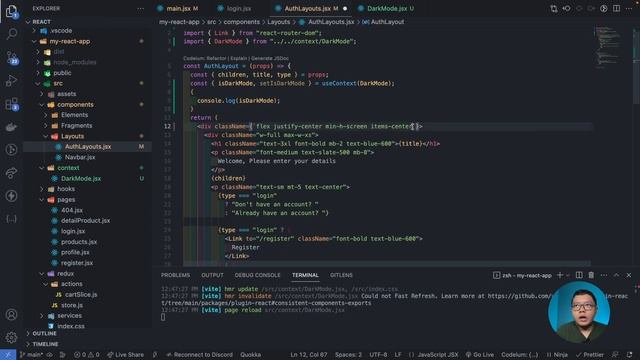Open cartSlice.js file
The width and height of the screenshot is (640, 360).
point(81,294)
